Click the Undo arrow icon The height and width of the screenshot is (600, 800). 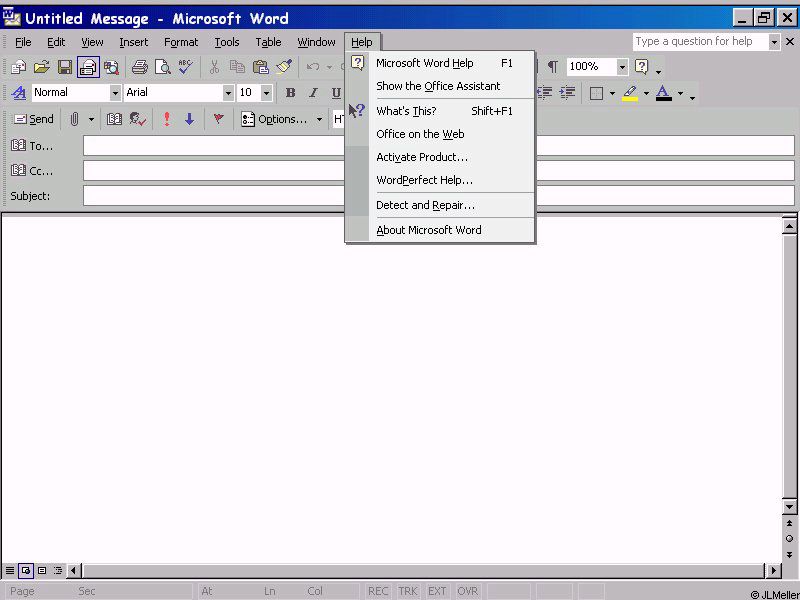(313, 67)
